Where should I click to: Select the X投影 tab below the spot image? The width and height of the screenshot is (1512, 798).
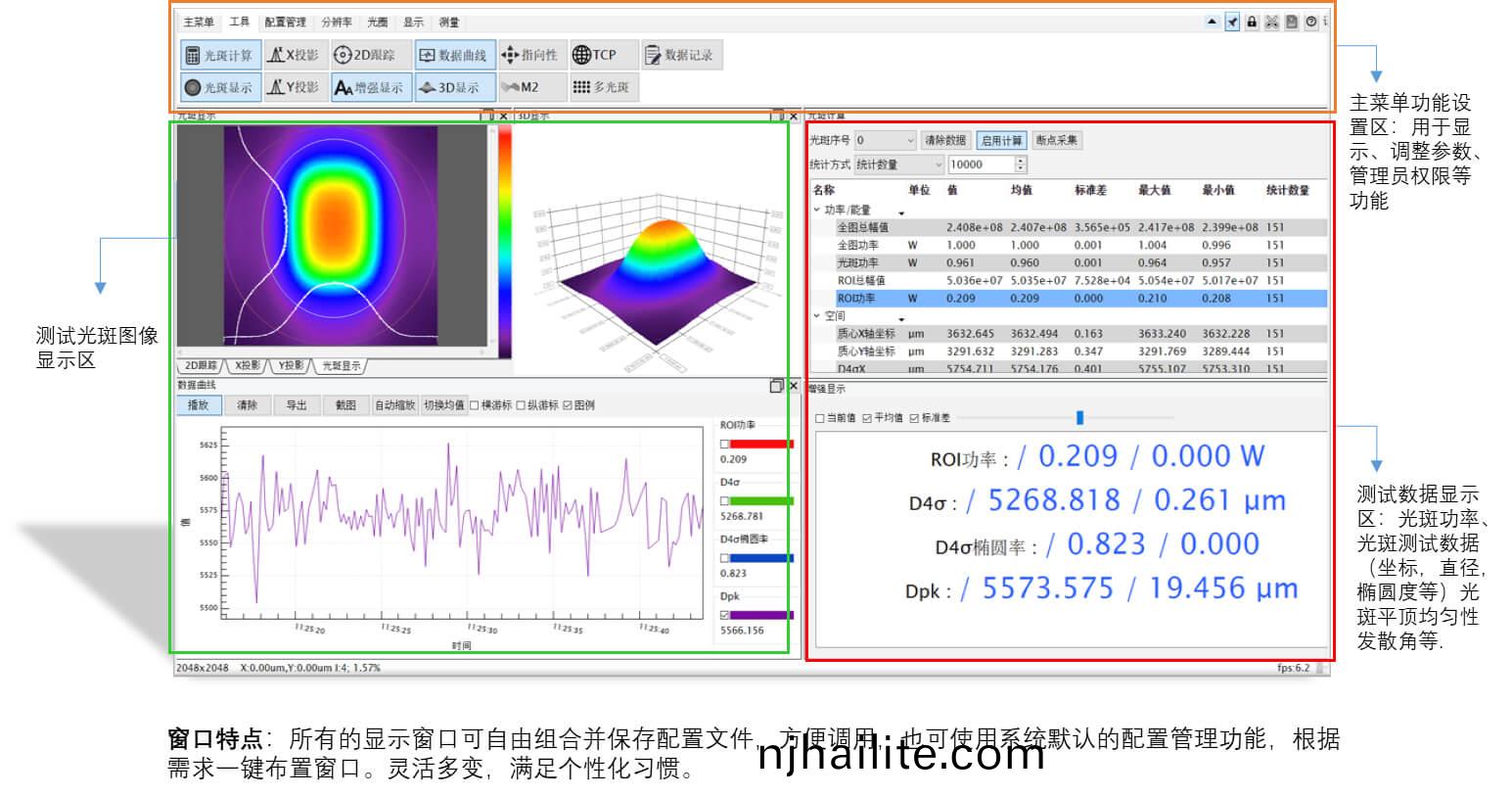click(x=247, y=365)
